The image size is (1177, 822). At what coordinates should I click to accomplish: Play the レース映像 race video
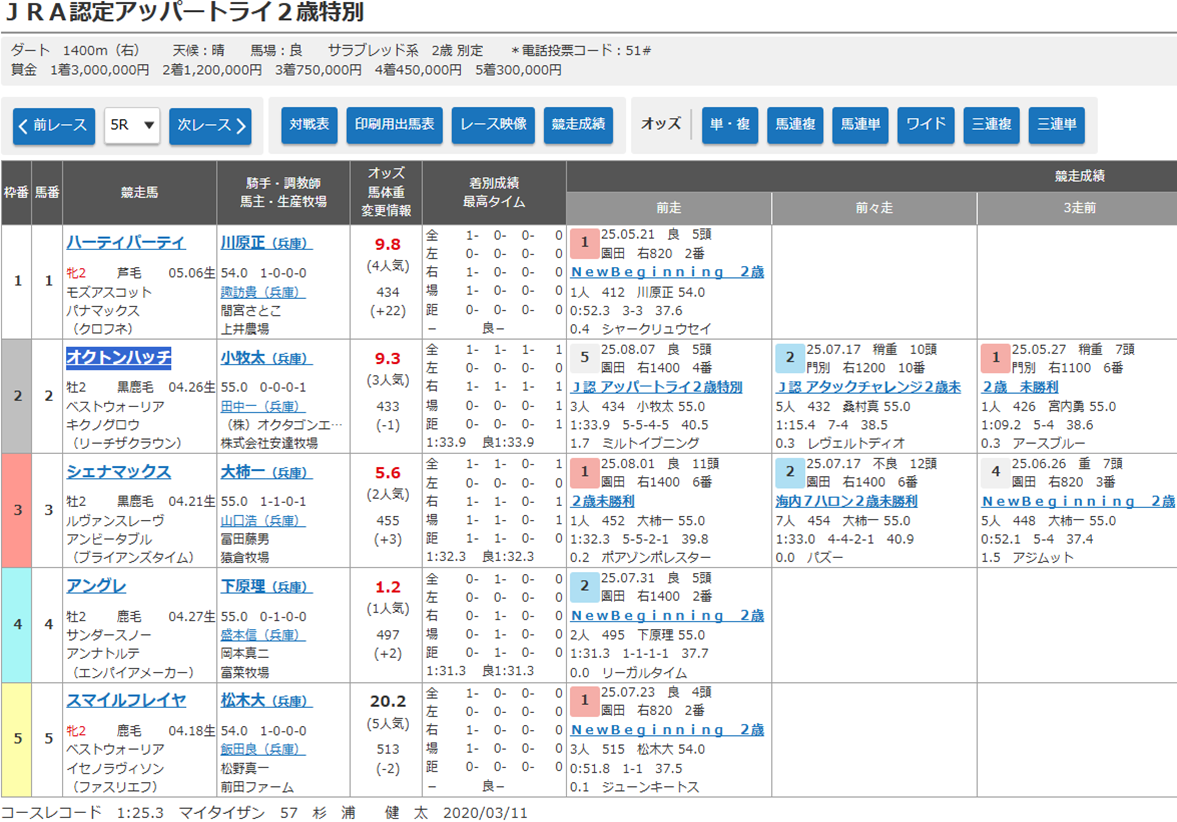click(x=494, y=125)
